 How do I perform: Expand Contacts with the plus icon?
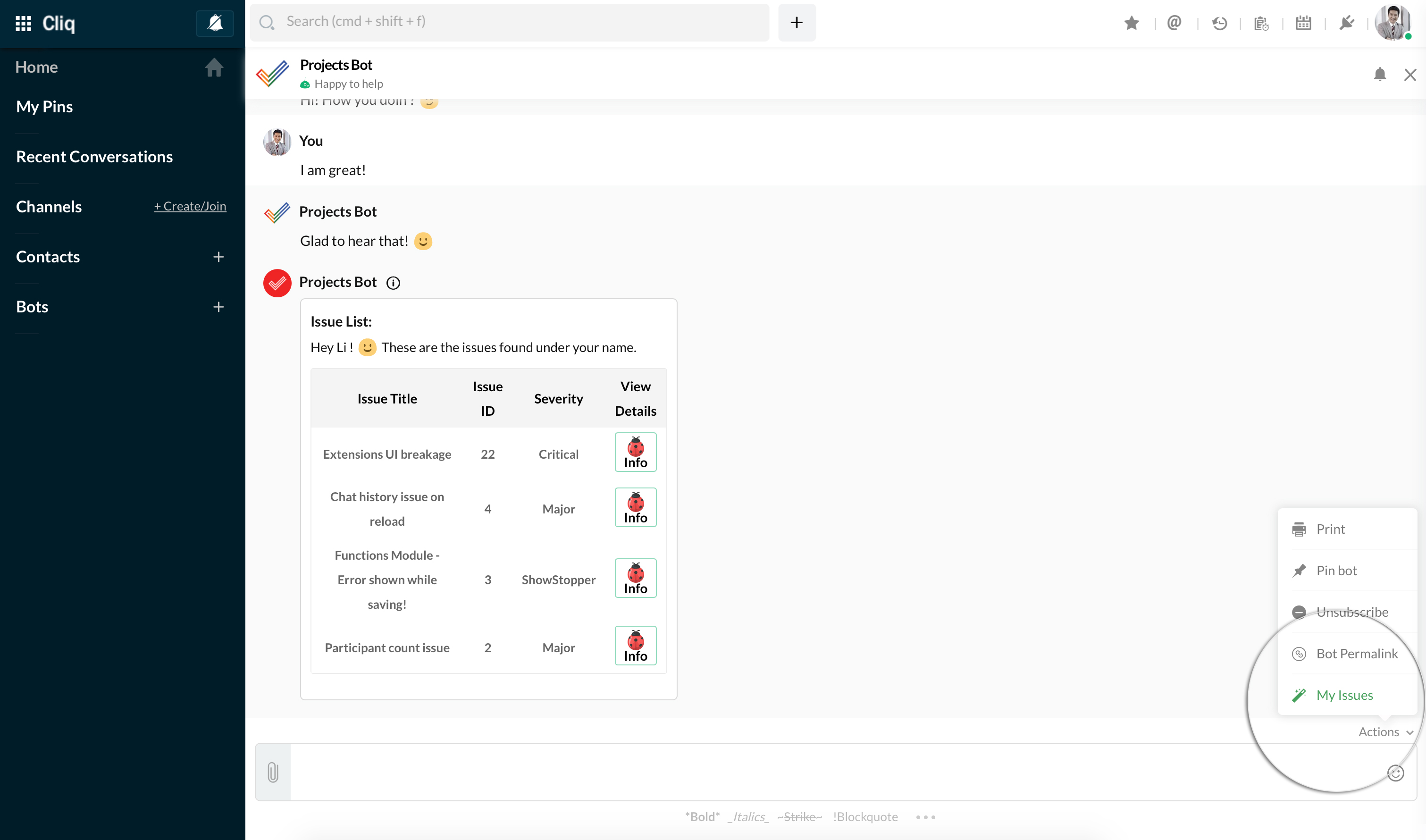[218, 257]
